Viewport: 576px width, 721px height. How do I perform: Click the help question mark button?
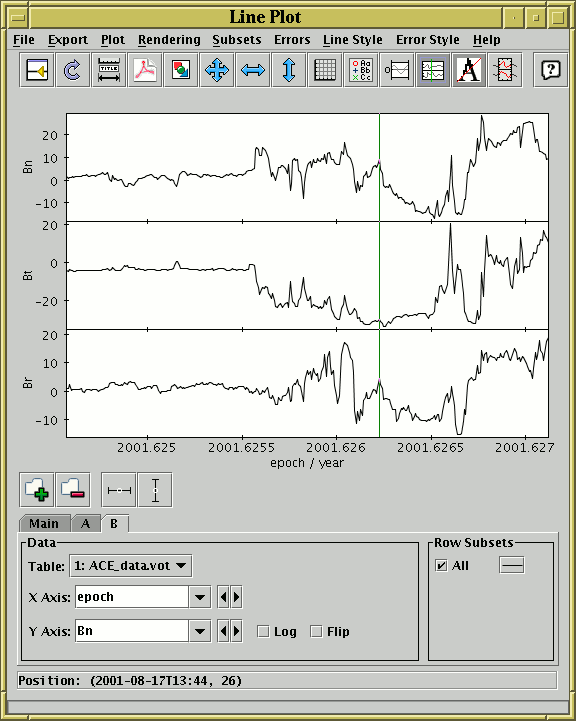pyautogui.click(x=550, y=70)
